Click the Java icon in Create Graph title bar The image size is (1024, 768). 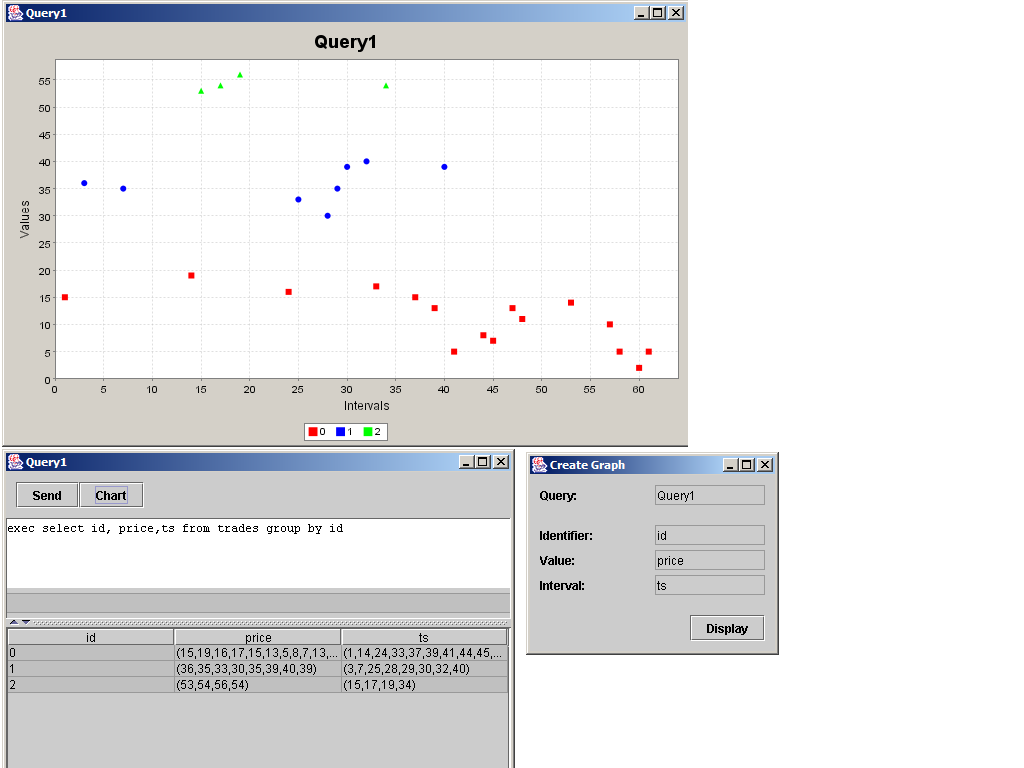tap(539, 465)
